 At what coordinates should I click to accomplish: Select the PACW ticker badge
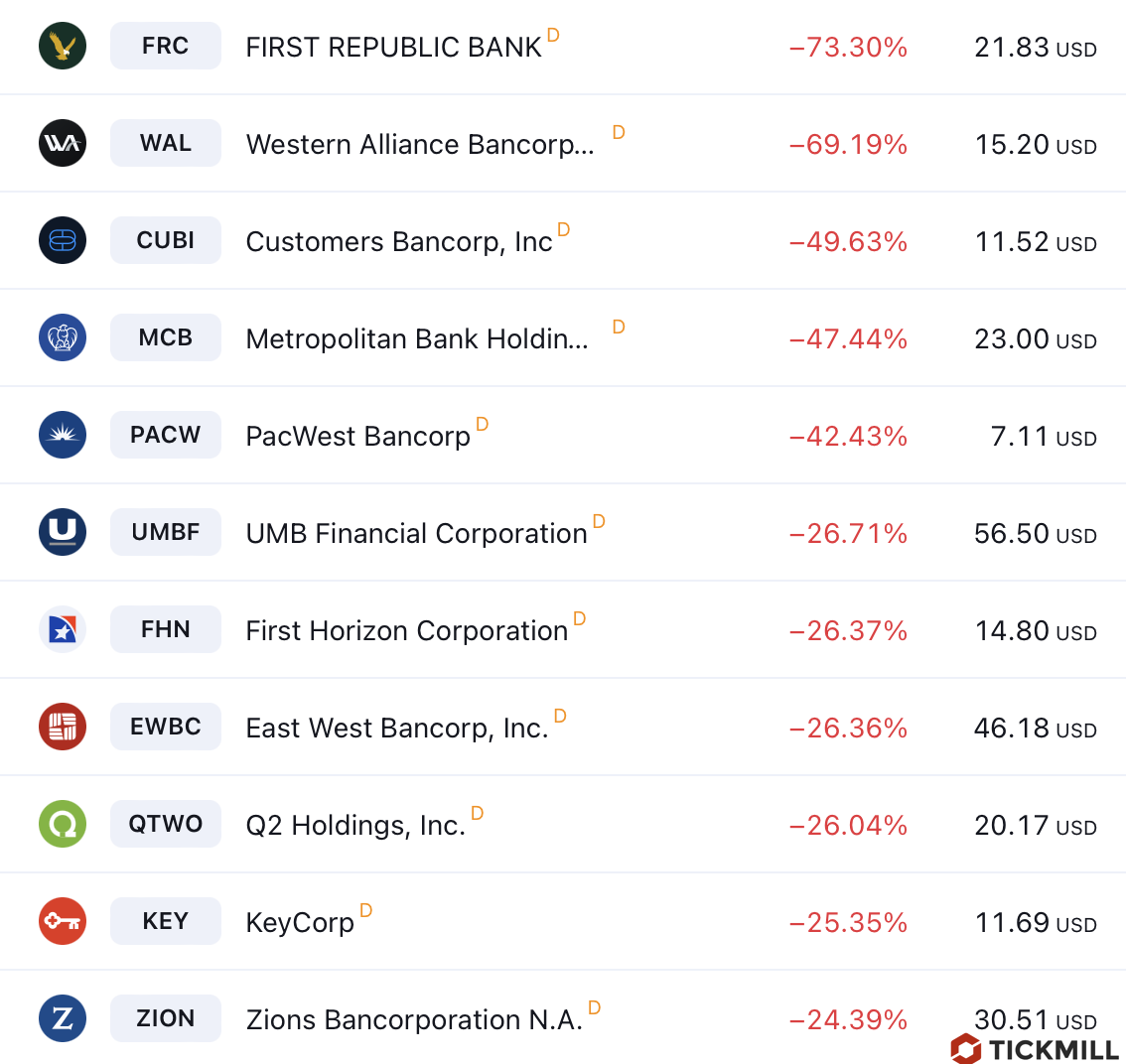click(x=166, y=436)
